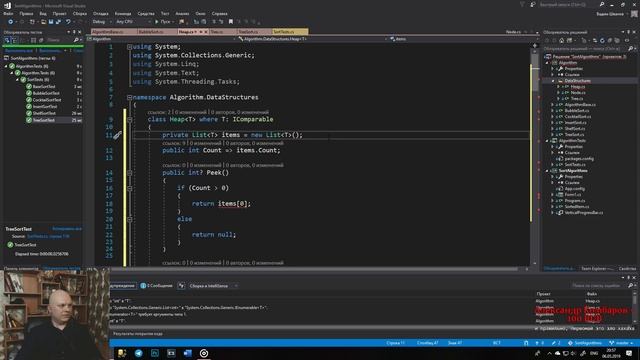Click the Photoshop icon in the taskbar

tap(155, 353)
